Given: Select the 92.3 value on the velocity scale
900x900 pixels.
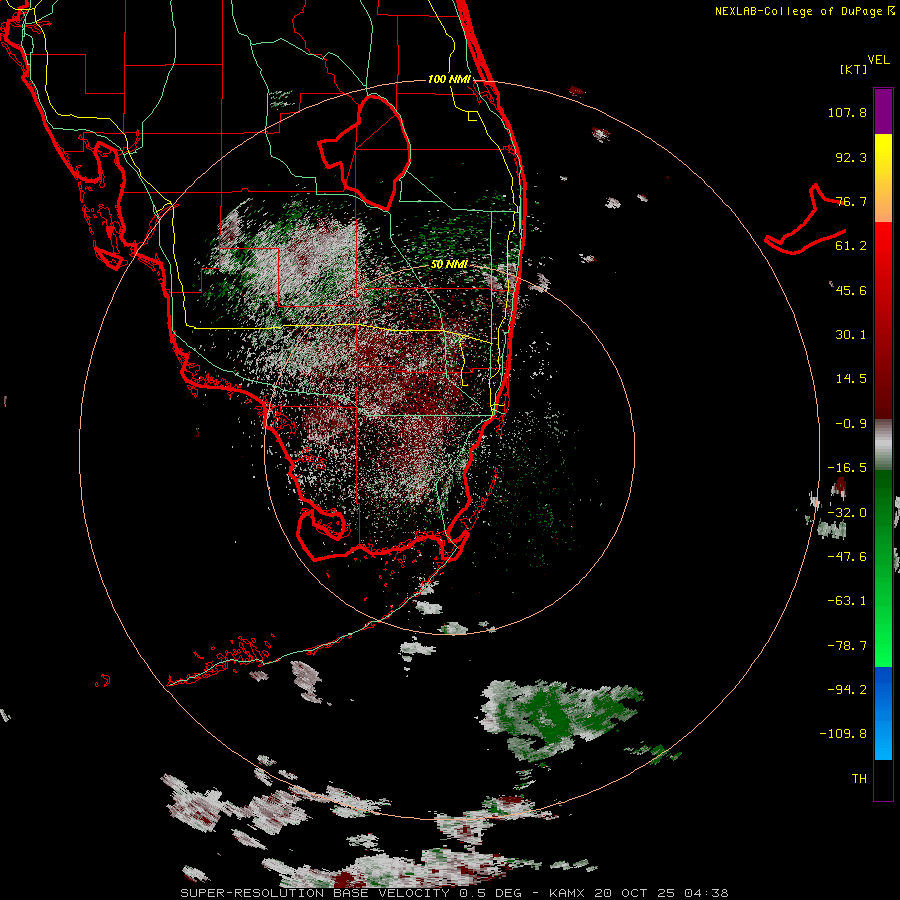Looking at the screenshot, I should pos(851,157).
